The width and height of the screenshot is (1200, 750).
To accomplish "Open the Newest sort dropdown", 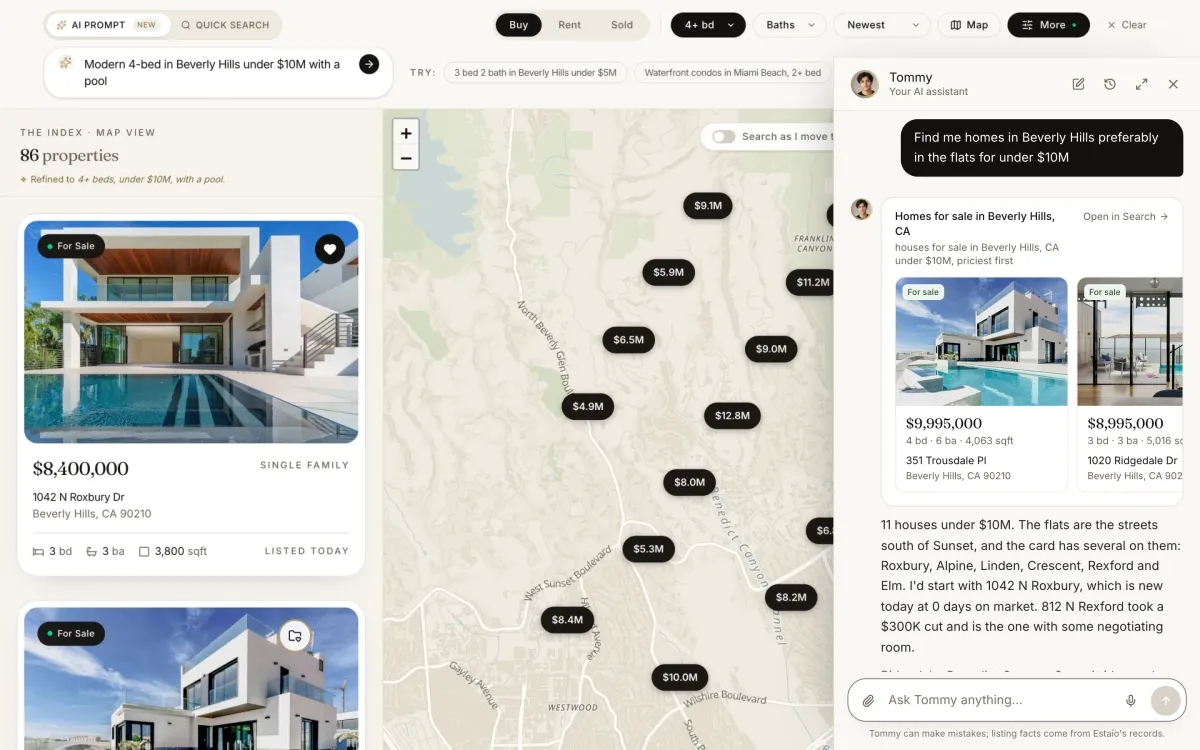I will [882, 25].
